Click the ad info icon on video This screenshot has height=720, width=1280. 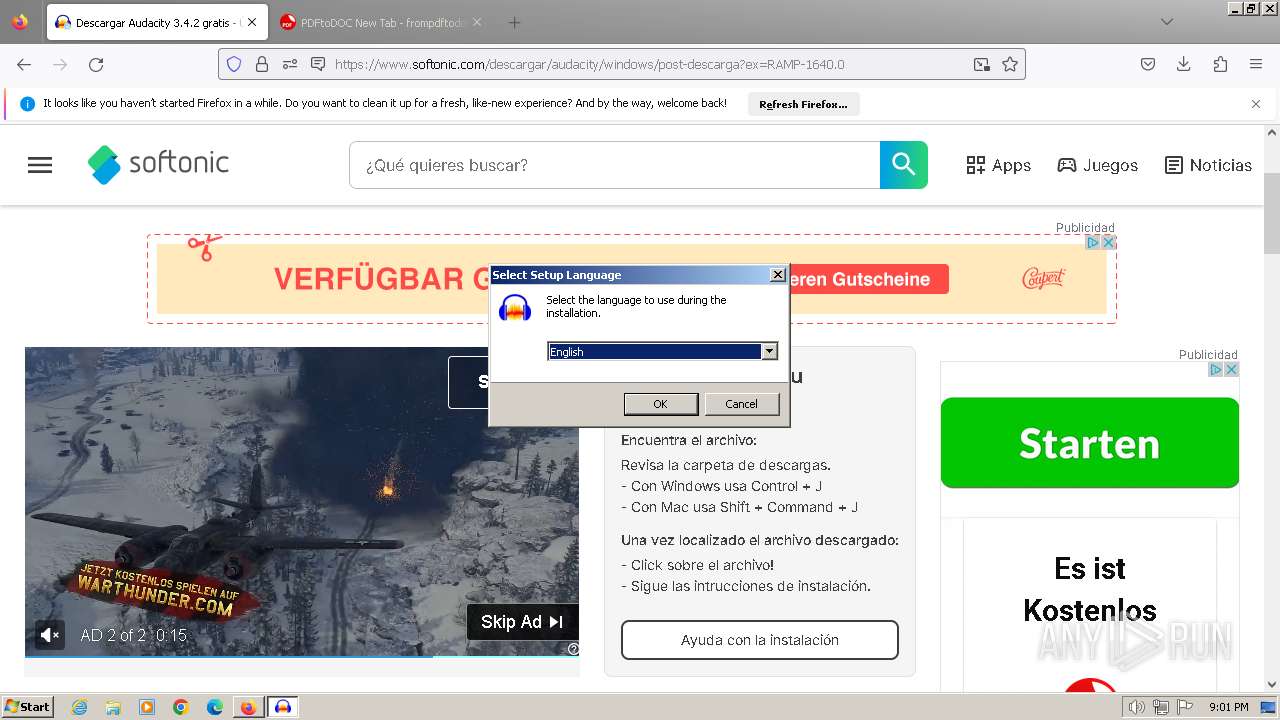point(573,649)
